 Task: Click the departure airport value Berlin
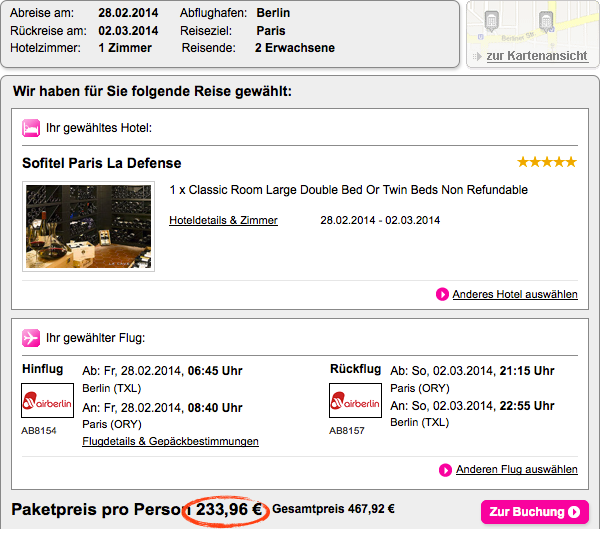pyautogui.click(x=273, y=13)
